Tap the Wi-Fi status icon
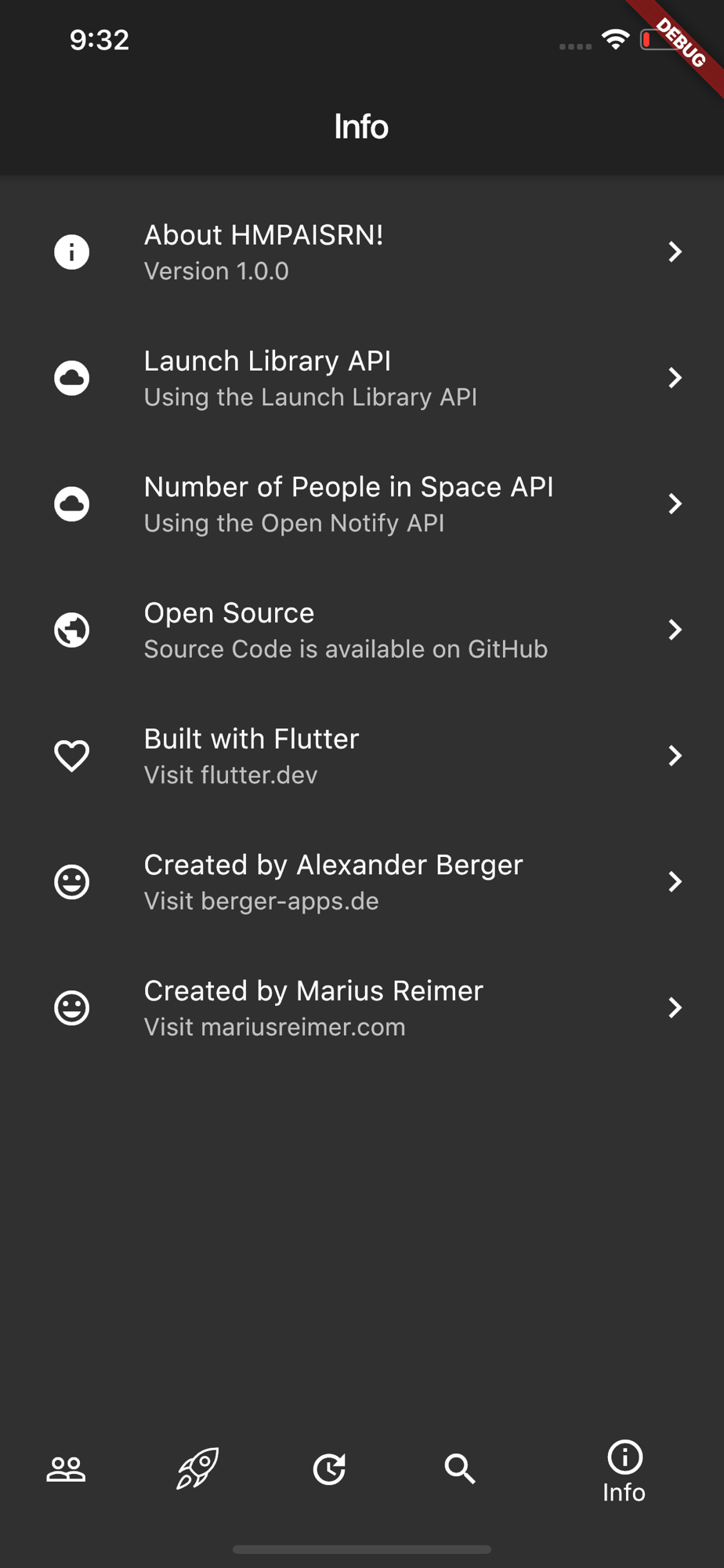Viewport: 724px width, 1568px height. click(616, 39)
